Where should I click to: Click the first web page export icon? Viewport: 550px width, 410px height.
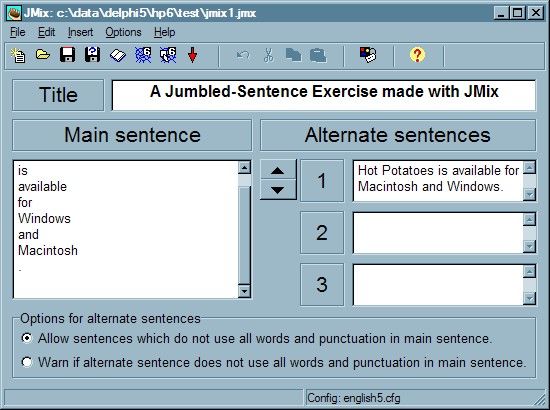(x=143, y=55)
